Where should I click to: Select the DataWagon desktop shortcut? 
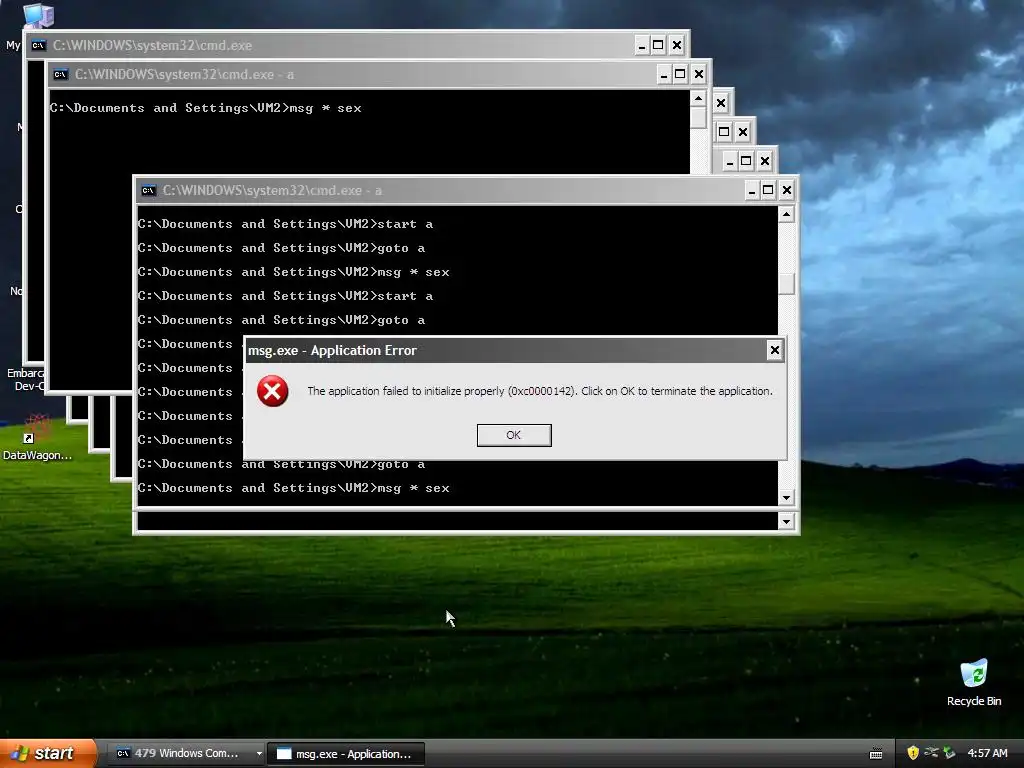(x=37, y=438)
